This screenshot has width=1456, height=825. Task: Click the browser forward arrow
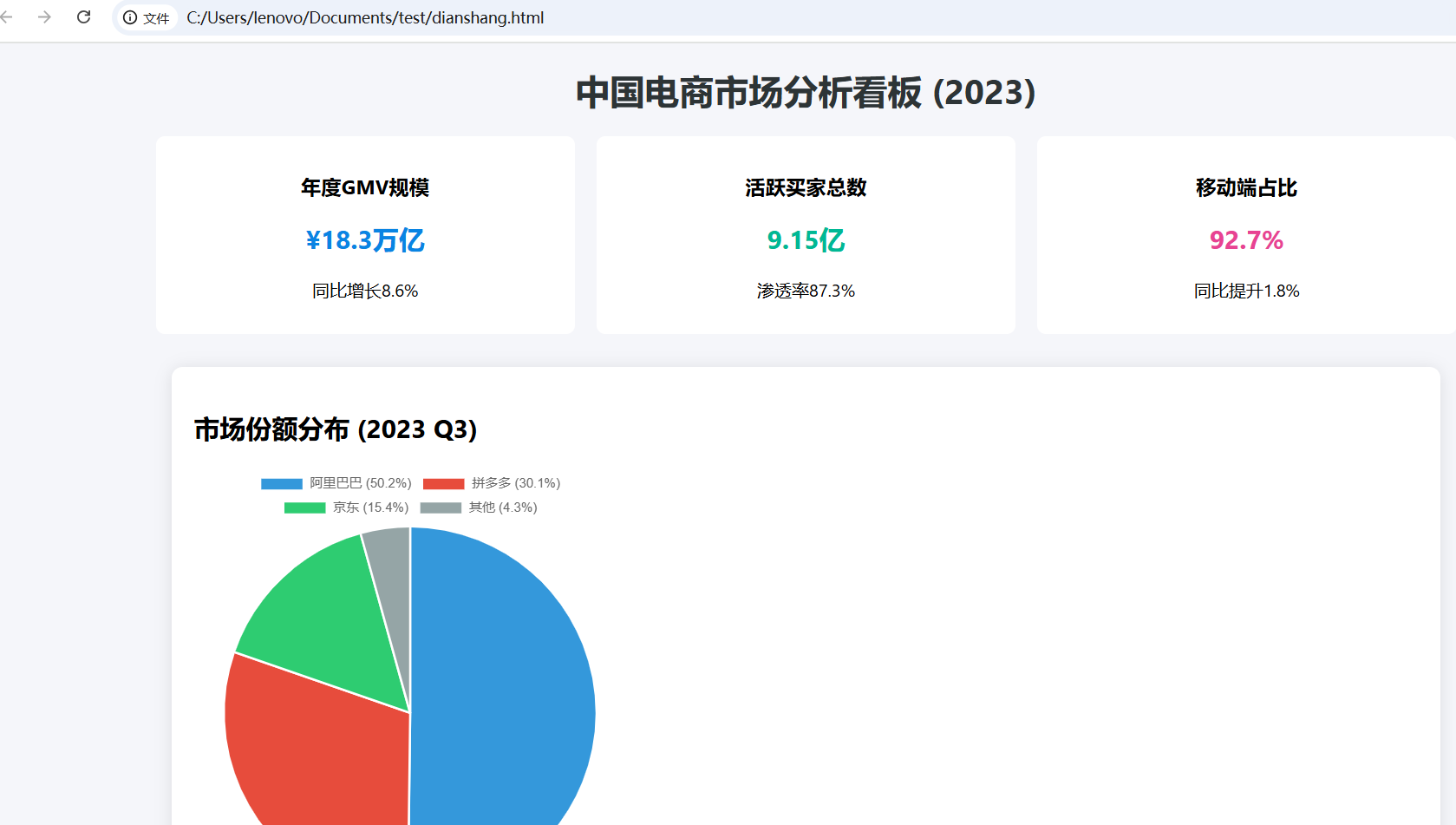coord(44,17)
